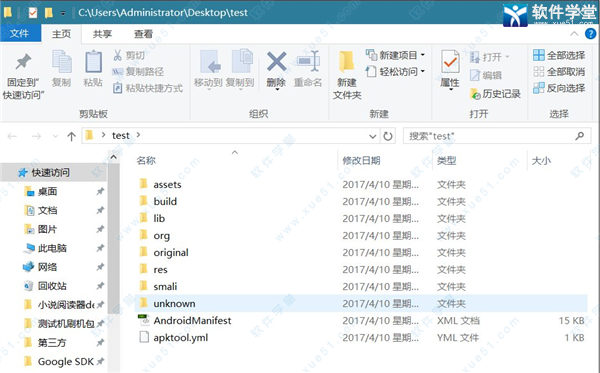Select the apktool.yml file

coord(181,338)
